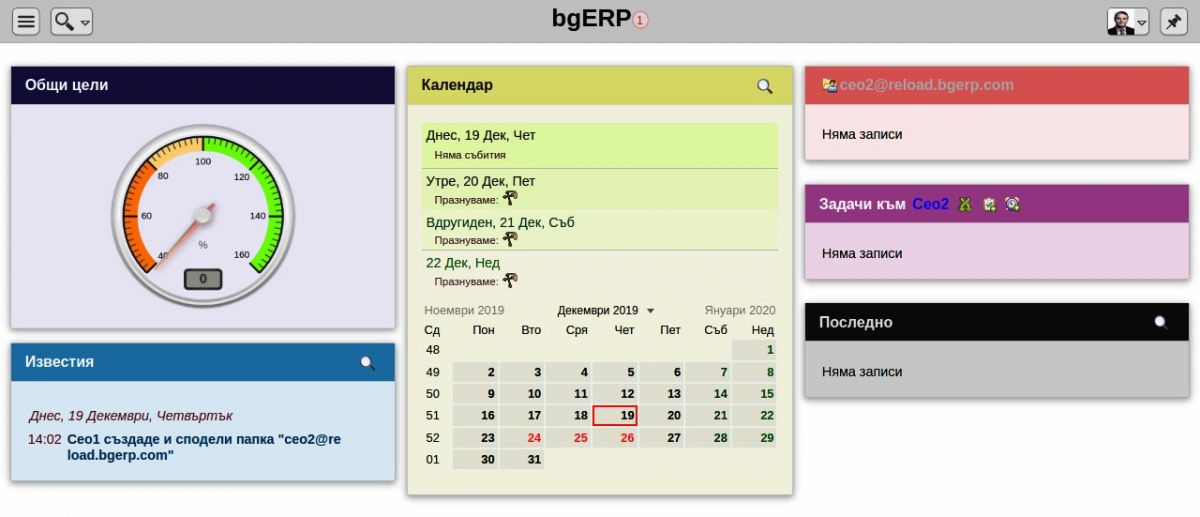Select December 31 in calendar

point(522,460)
